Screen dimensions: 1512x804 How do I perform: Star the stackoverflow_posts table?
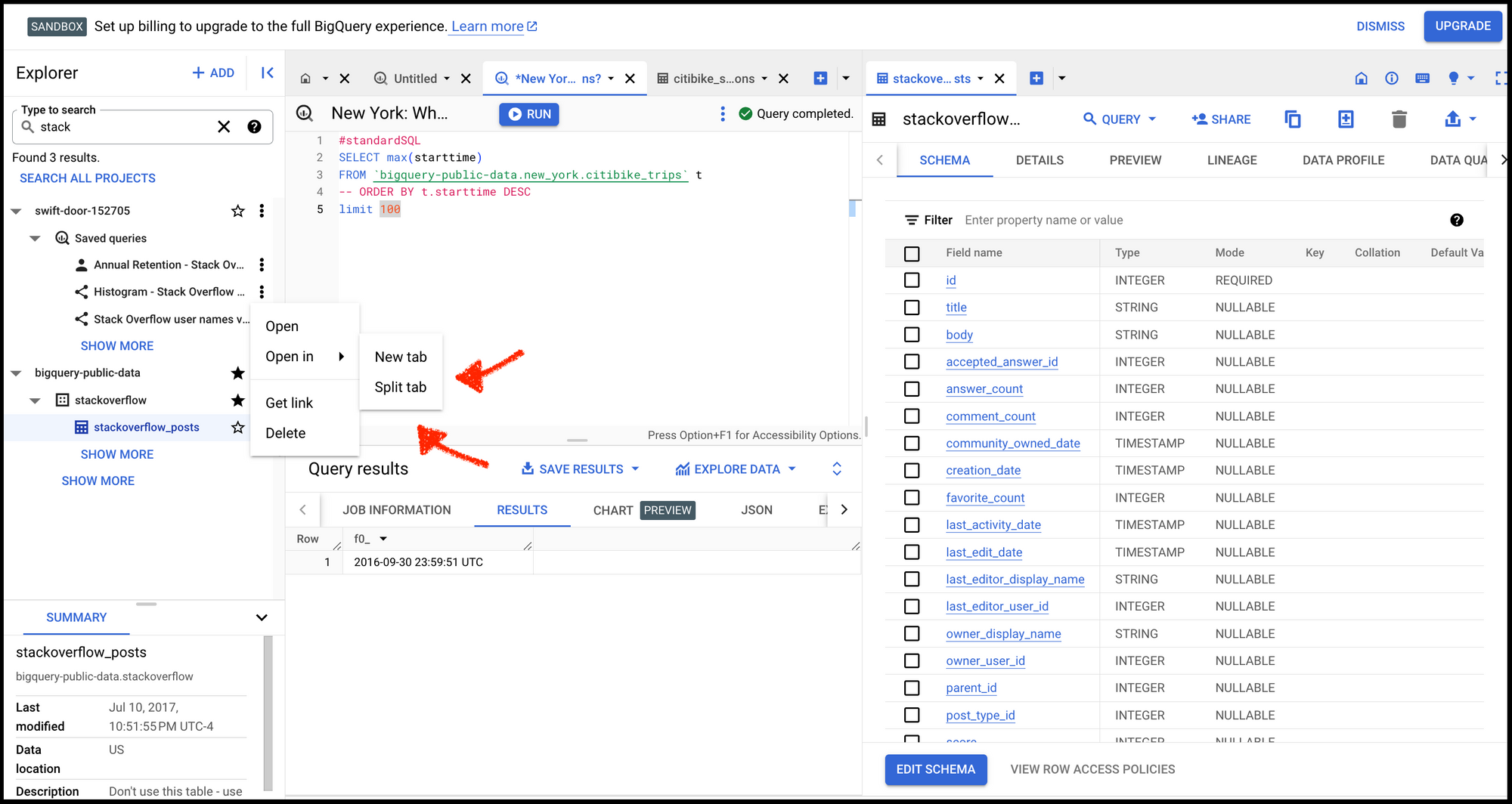click(x=238, y=427)
